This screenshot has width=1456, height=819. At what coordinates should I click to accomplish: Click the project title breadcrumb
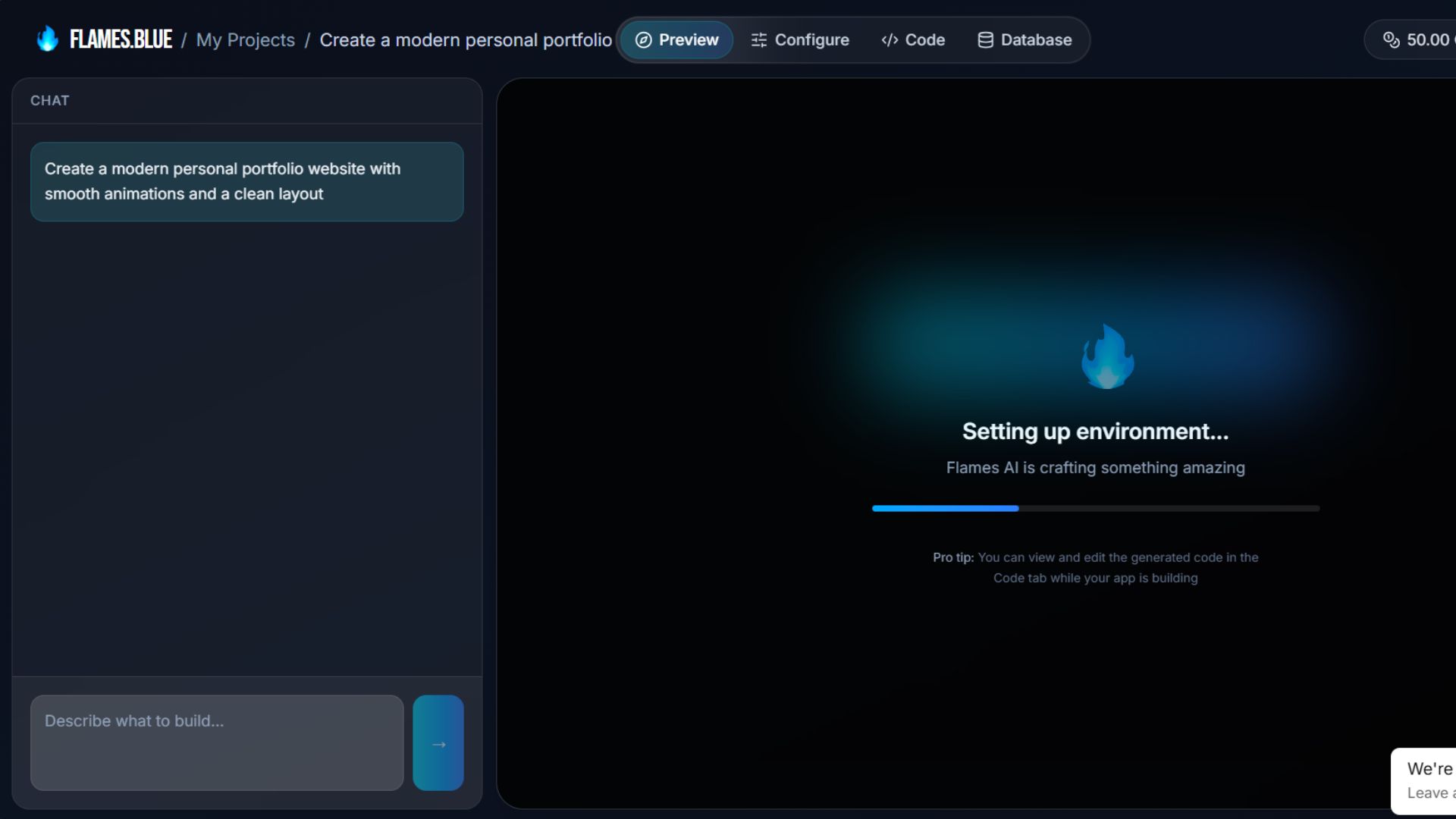coord(465,40)
